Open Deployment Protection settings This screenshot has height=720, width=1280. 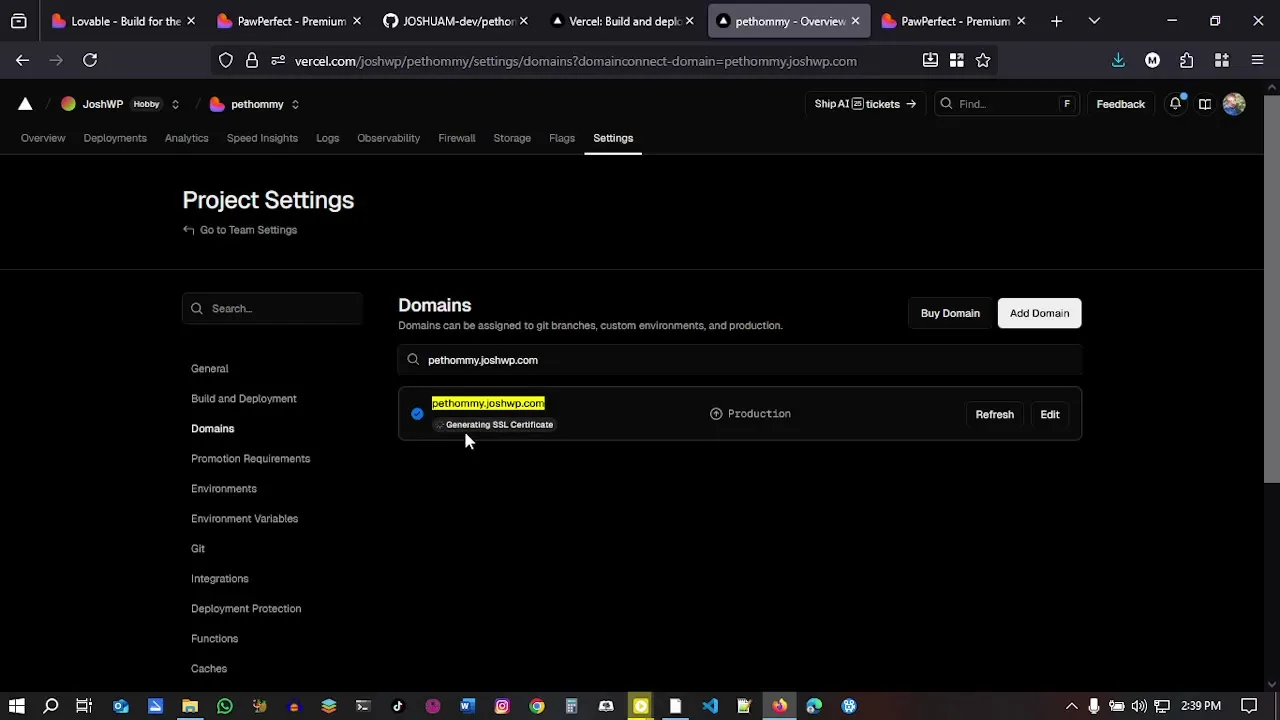[246, 609]
